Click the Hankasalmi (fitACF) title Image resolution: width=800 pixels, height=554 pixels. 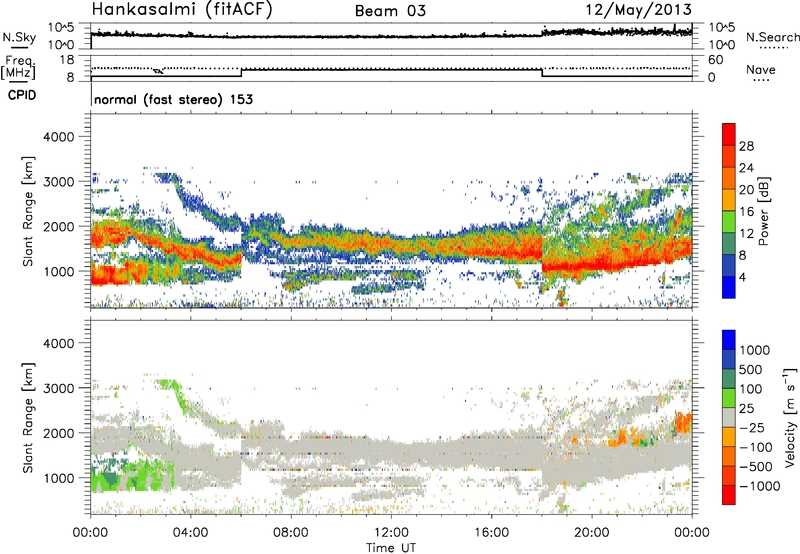182,9
